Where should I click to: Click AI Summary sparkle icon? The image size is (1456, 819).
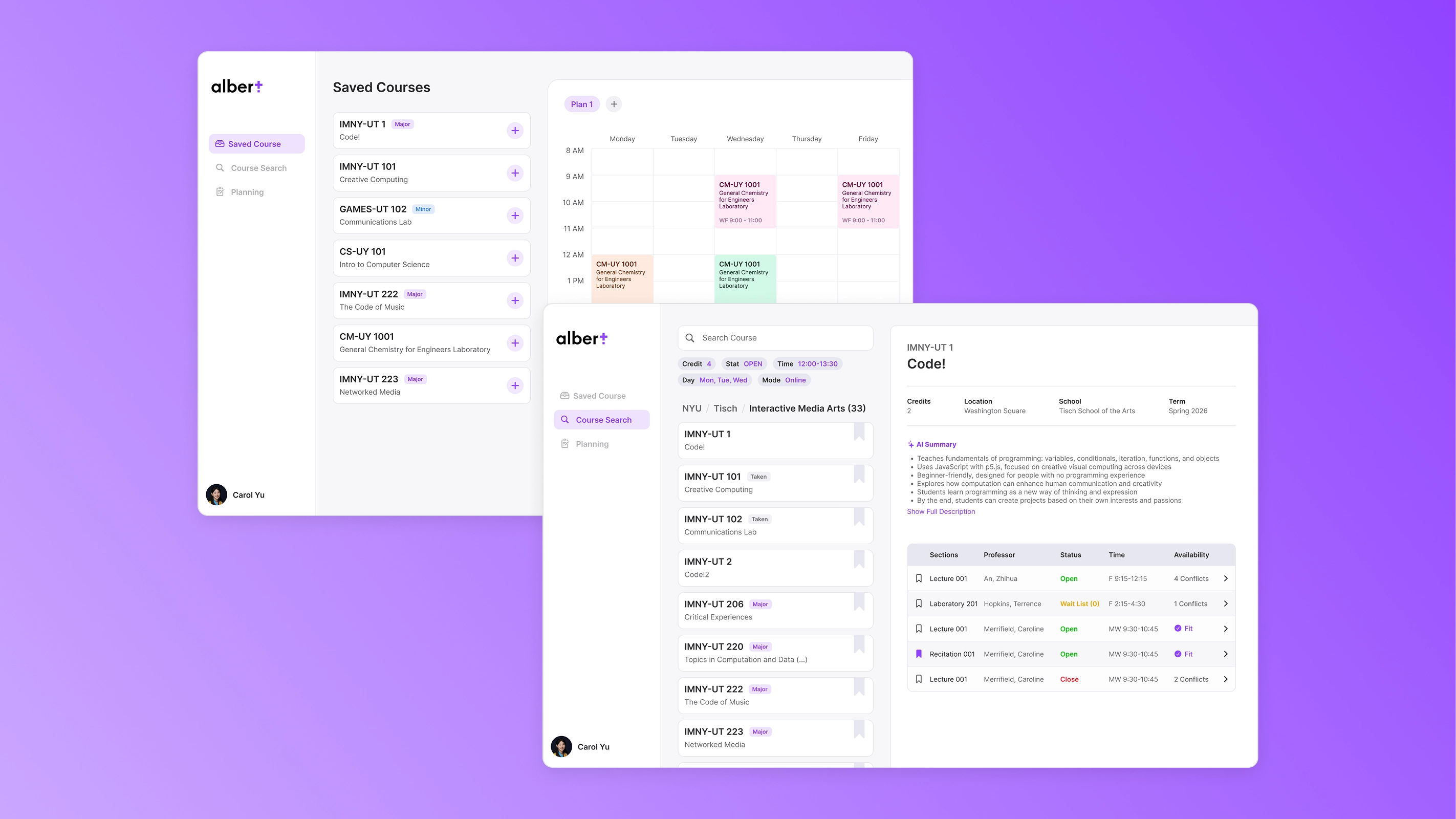910,444
